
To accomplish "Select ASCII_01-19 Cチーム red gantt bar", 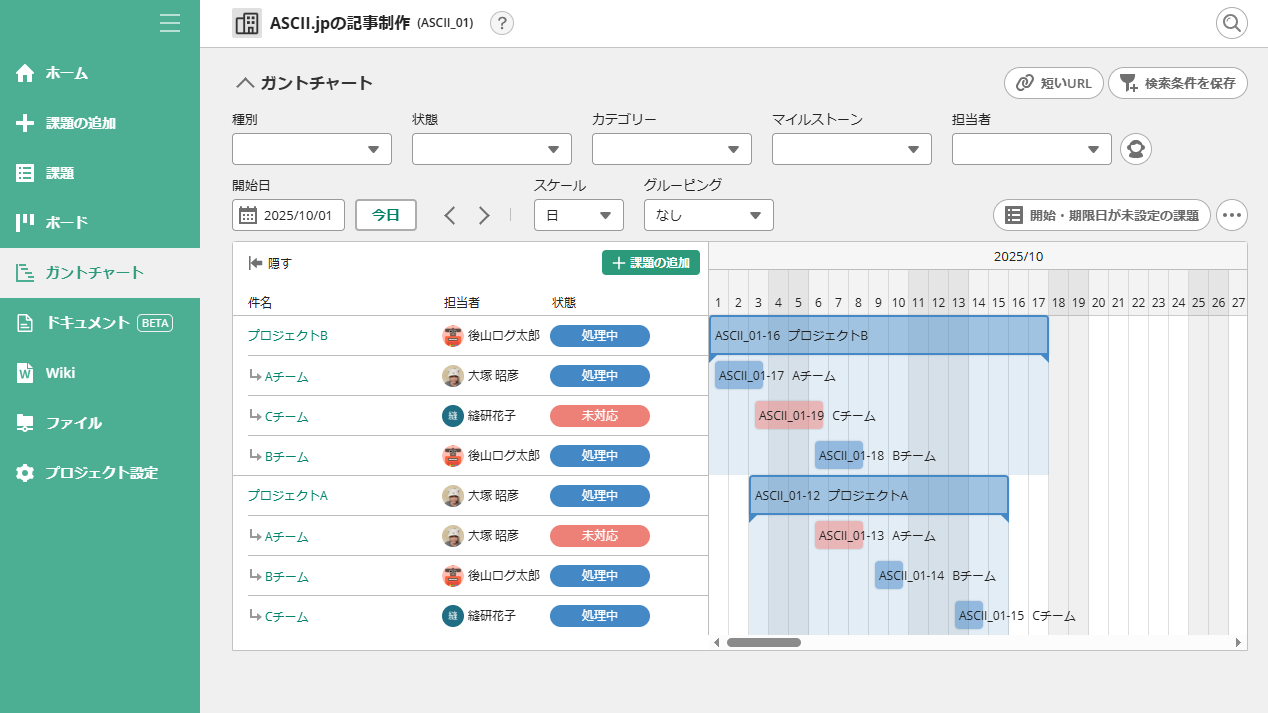I will pos(789,415).
